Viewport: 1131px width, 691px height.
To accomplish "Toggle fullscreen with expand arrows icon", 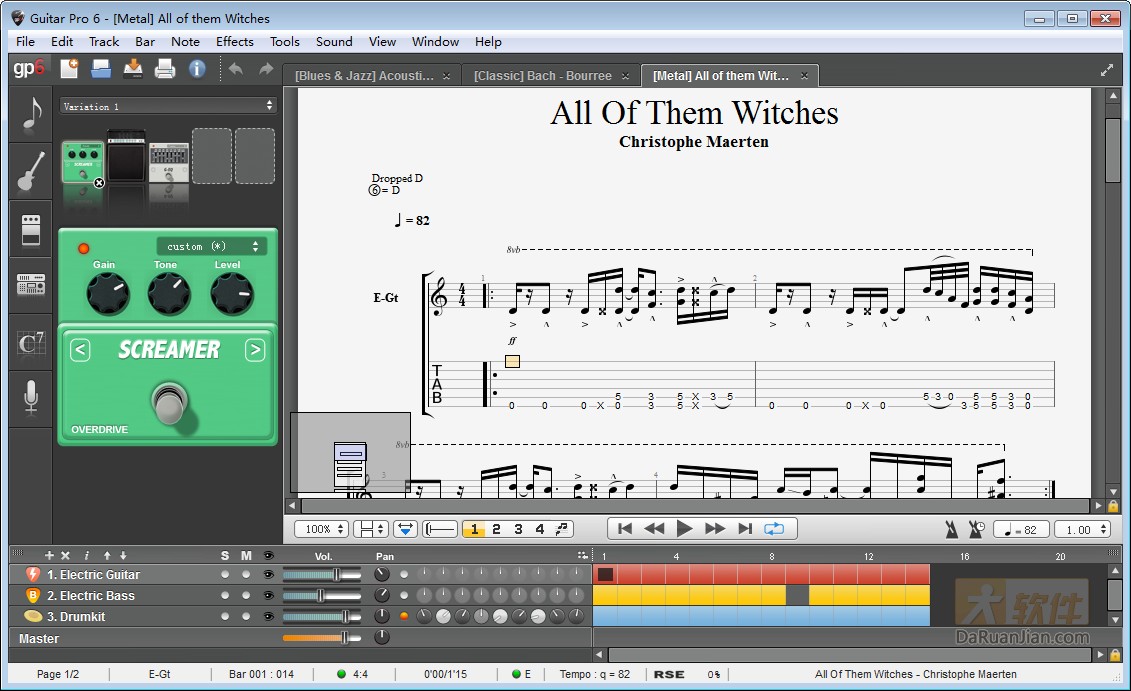I will pyautogui.click(x=1106, y=70).
